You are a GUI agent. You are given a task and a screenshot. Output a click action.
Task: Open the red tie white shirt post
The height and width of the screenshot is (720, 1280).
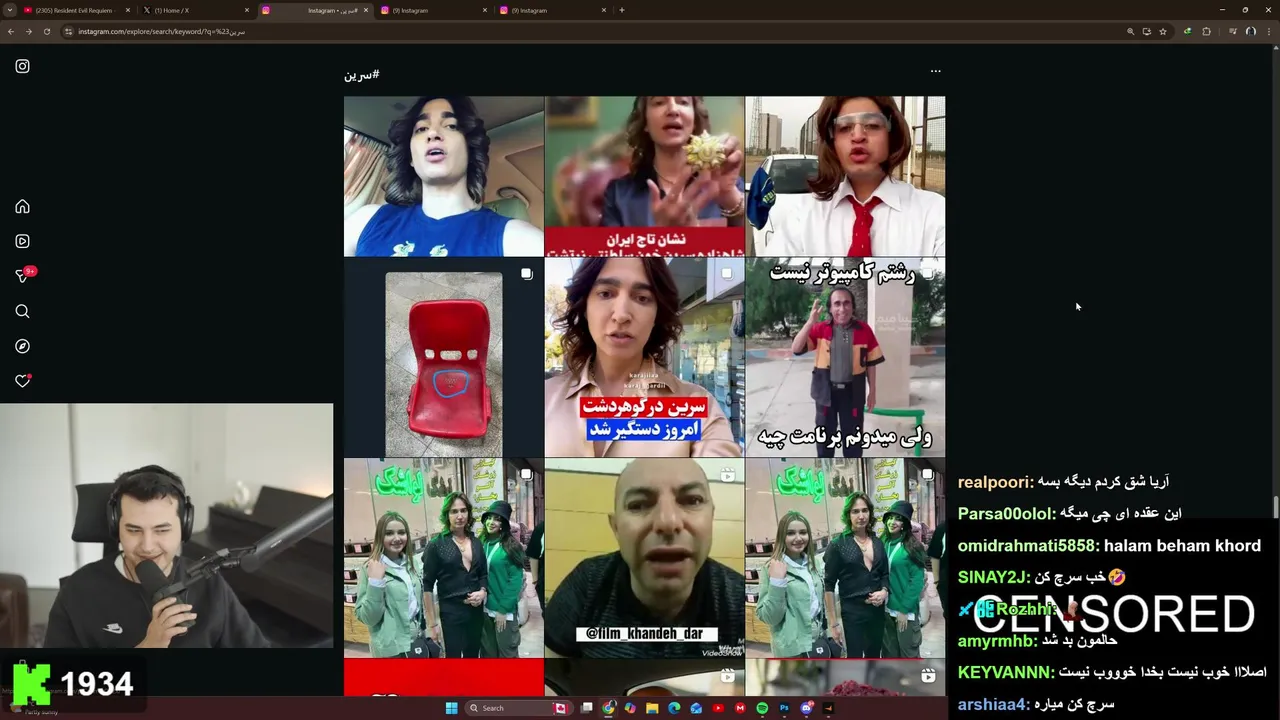(845, 176)
